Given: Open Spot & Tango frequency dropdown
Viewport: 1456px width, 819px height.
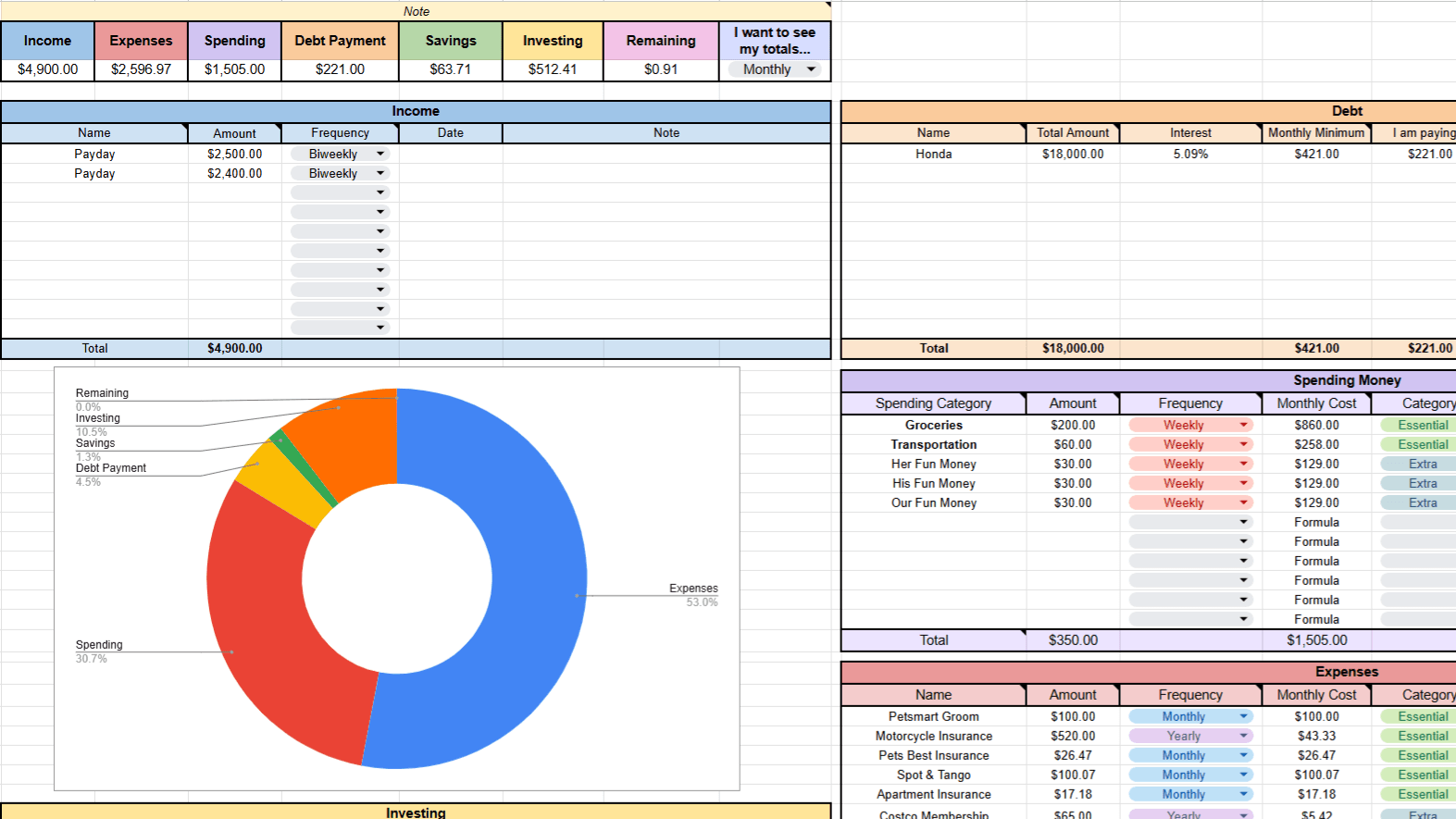Looking at the screenshot, I should [1190, 776].
